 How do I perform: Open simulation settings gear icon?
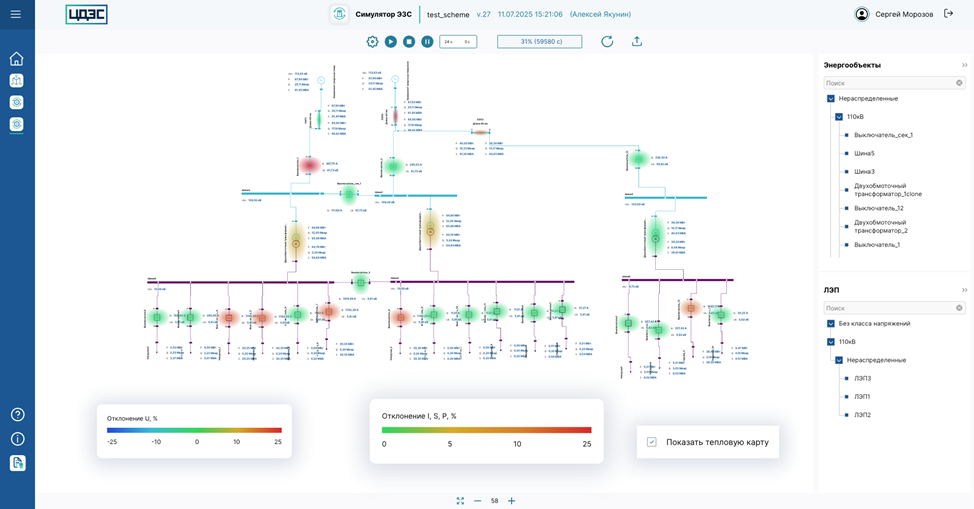coord(372,42)
